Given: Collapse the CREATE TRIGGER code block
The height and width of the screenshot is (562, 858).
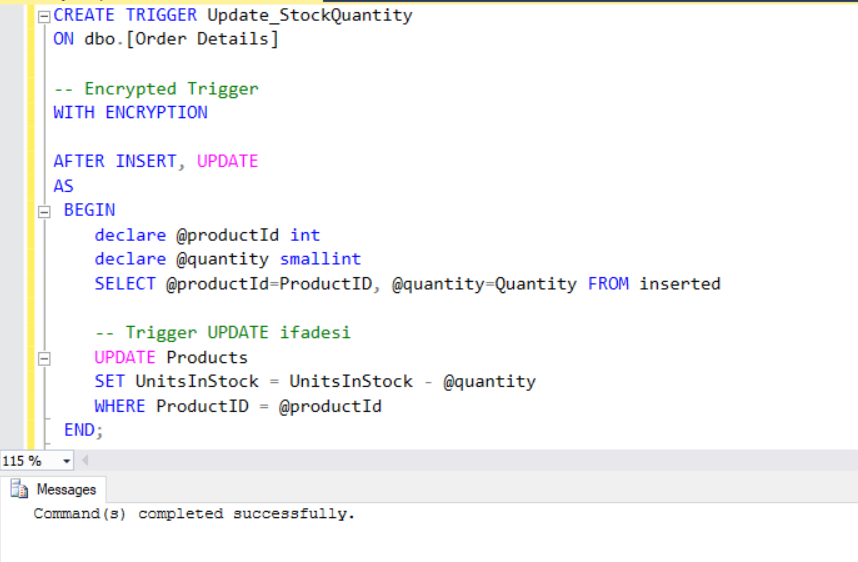Looking at the screenshot, I should [x=44, y=17].
